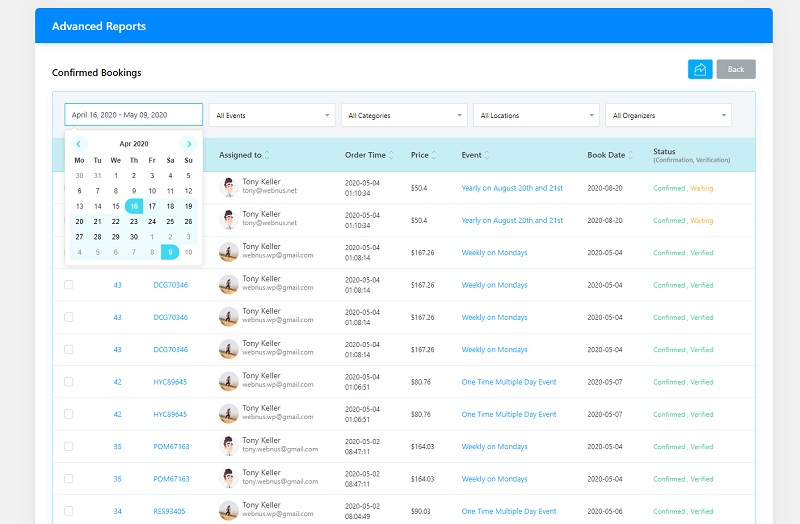Tick checkbox for booking RES93405 row
Viewport: 800px width, 524px height.
(68, 511)
